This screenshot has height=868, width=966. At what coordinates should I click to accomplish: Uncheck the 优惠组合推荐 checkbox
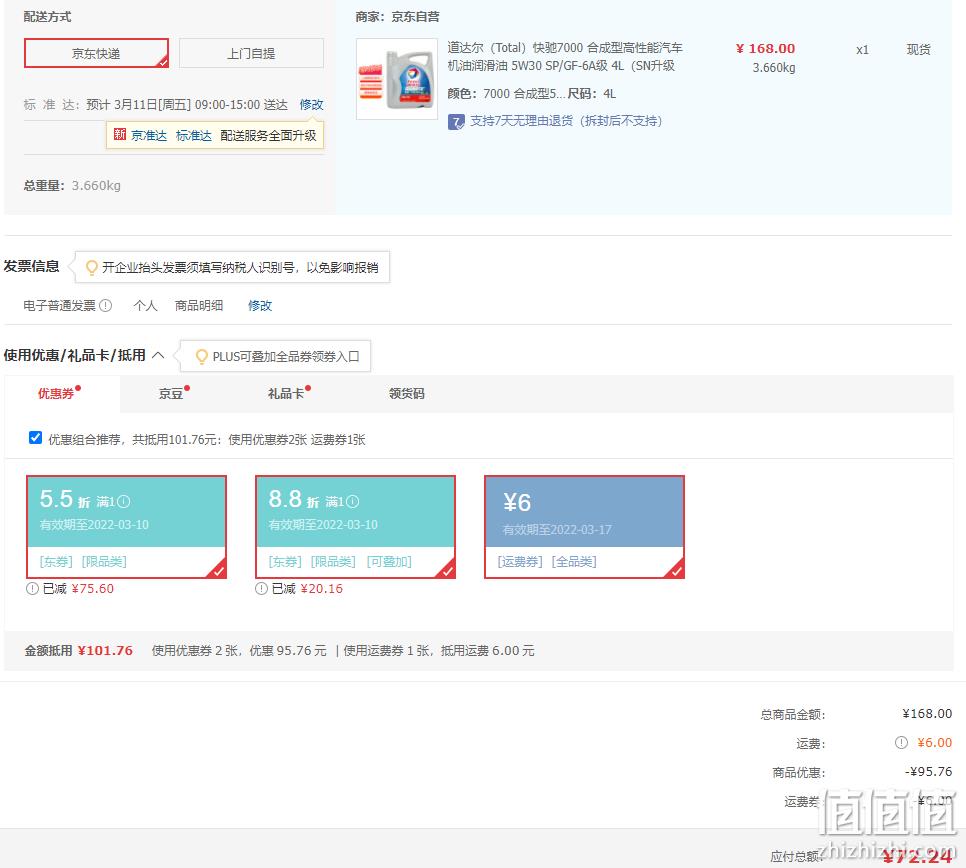(35, 438)
